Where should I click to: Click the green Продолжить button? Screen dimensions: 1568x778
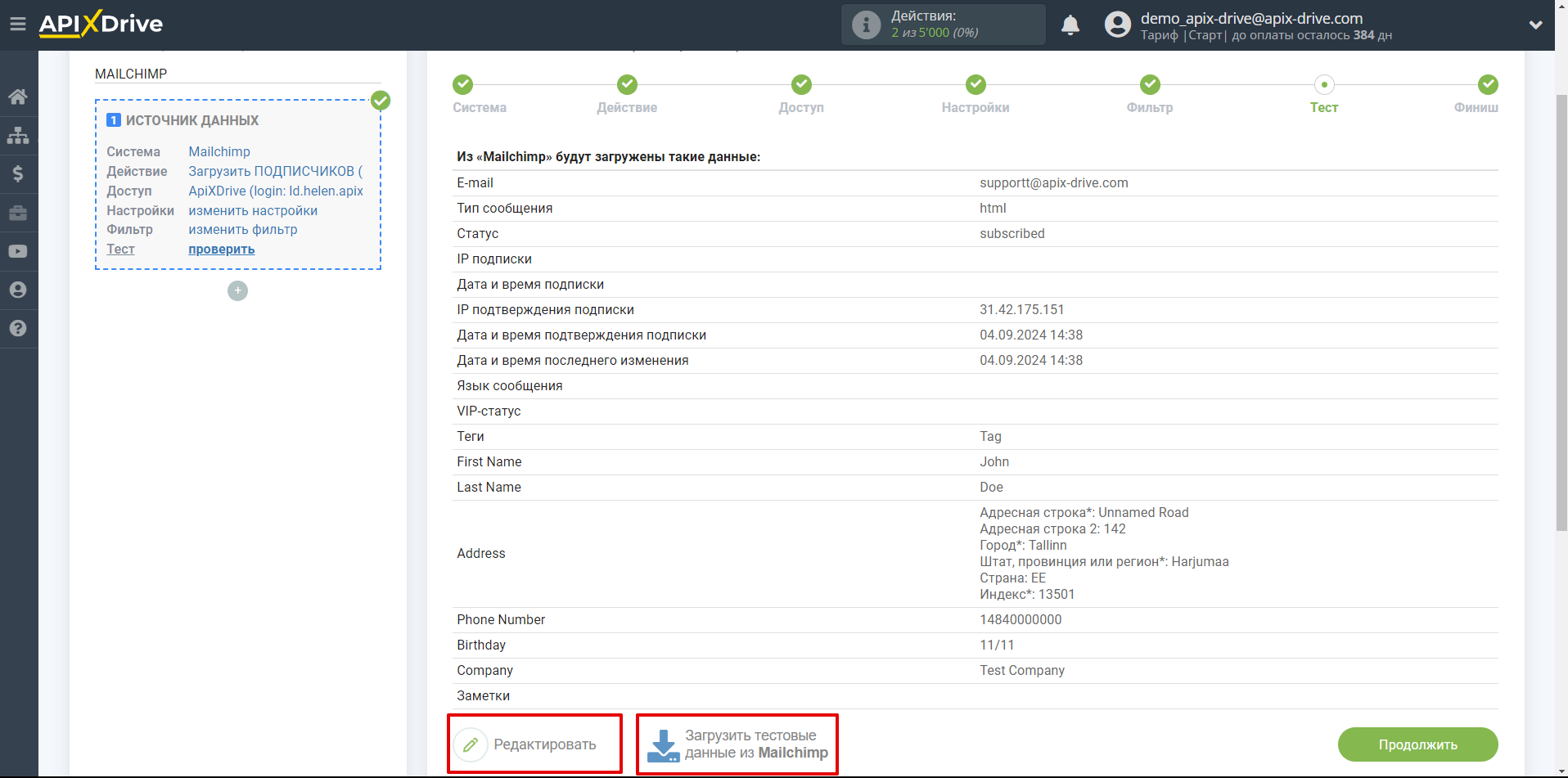pos(1417,744)
